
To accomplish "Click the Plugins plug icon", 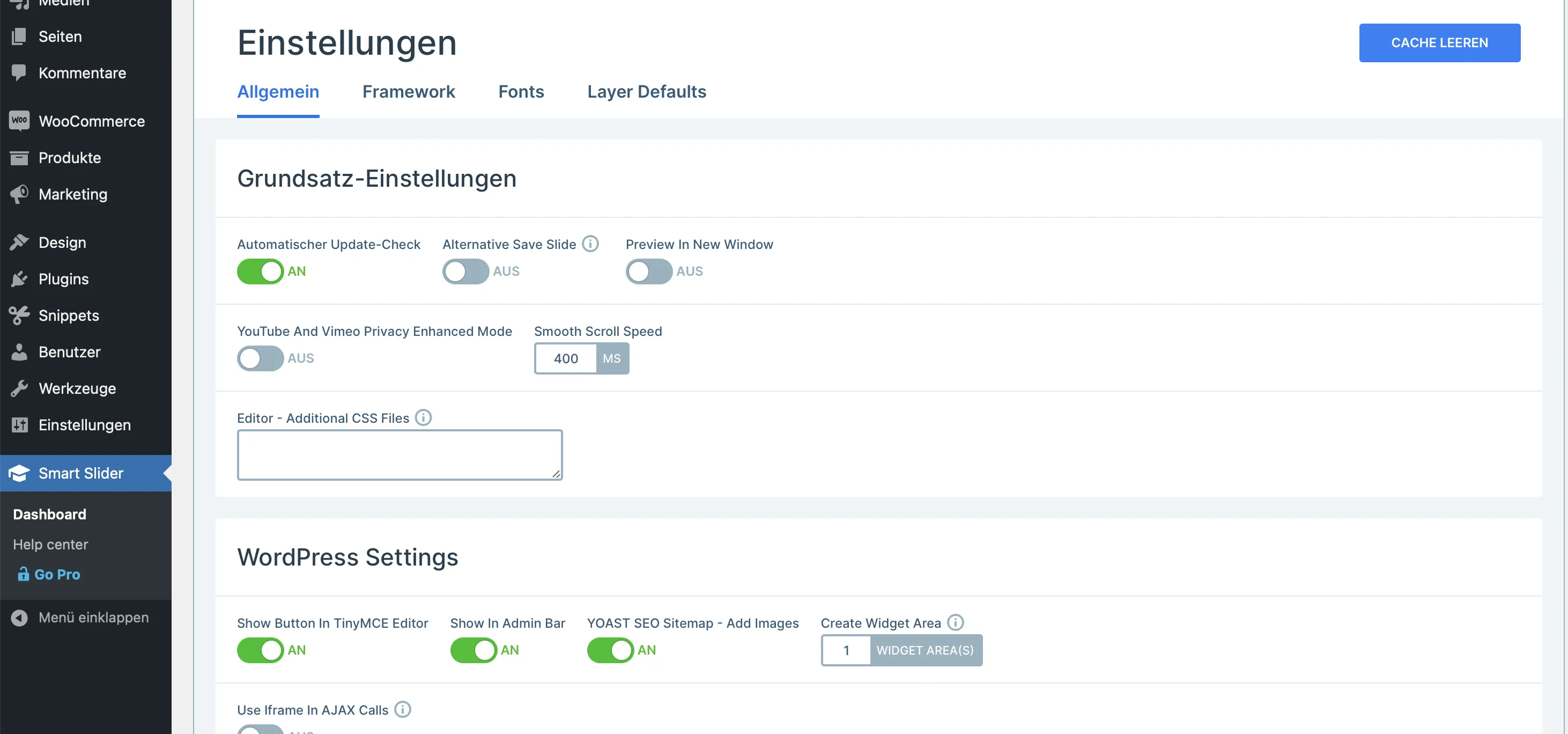I will 19,279.
